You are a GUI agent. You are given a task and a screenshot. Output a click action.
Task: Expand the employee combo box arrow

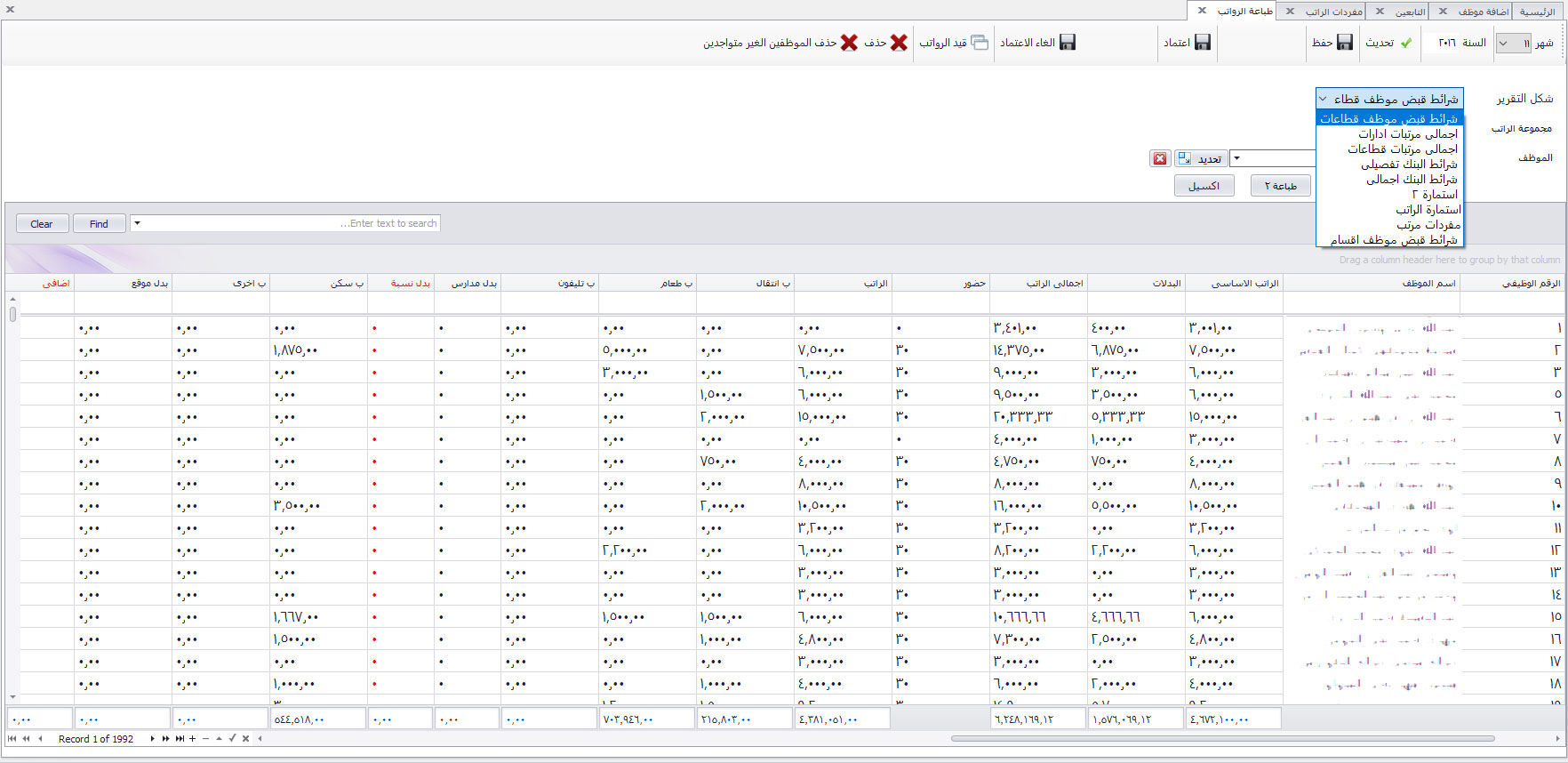tap(1236, 158)
